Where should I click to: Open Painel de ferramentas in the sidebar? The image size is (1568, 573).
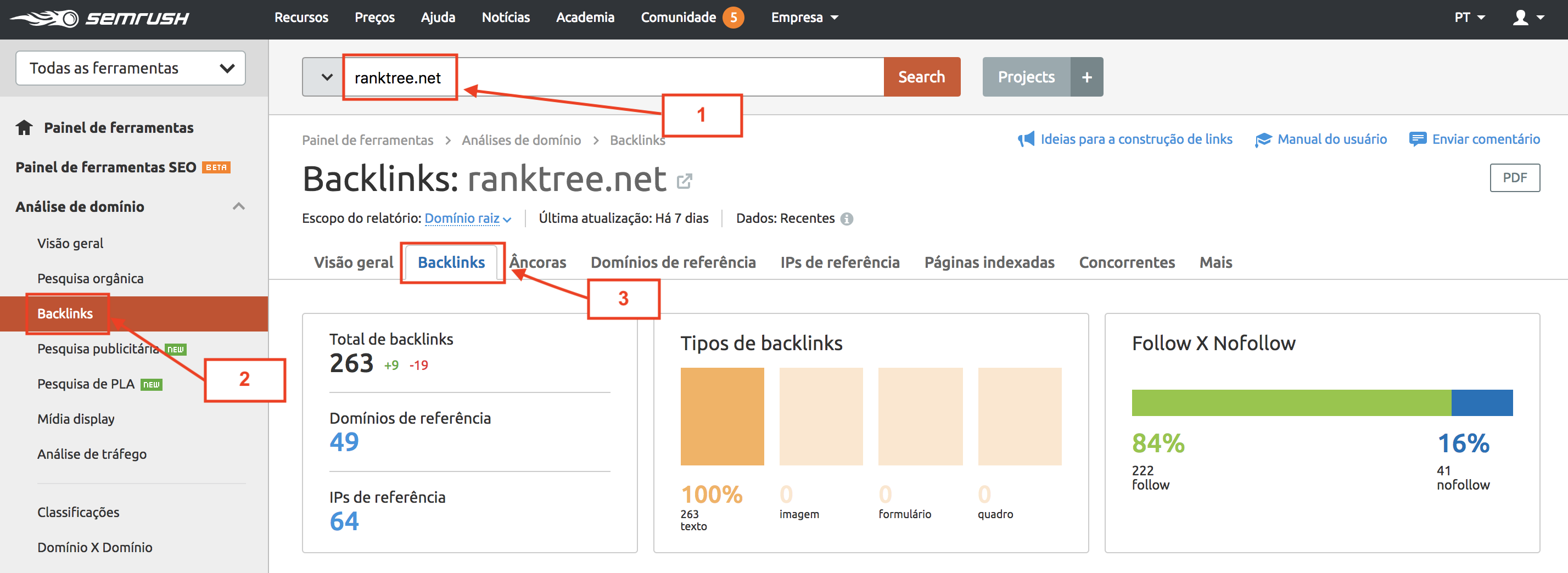119,128
